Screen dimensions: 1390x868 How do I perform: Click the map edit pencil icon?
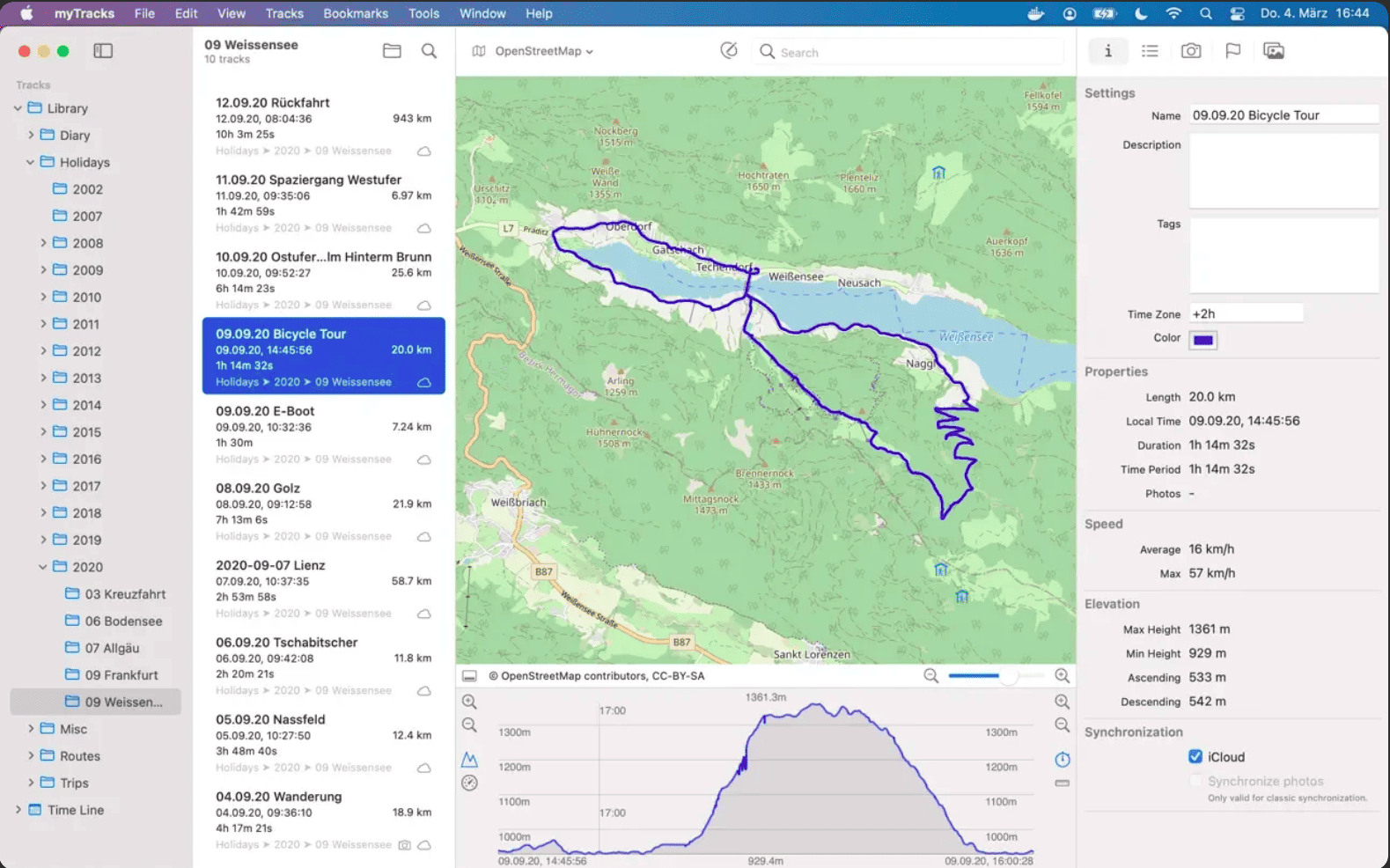[729, 51]
